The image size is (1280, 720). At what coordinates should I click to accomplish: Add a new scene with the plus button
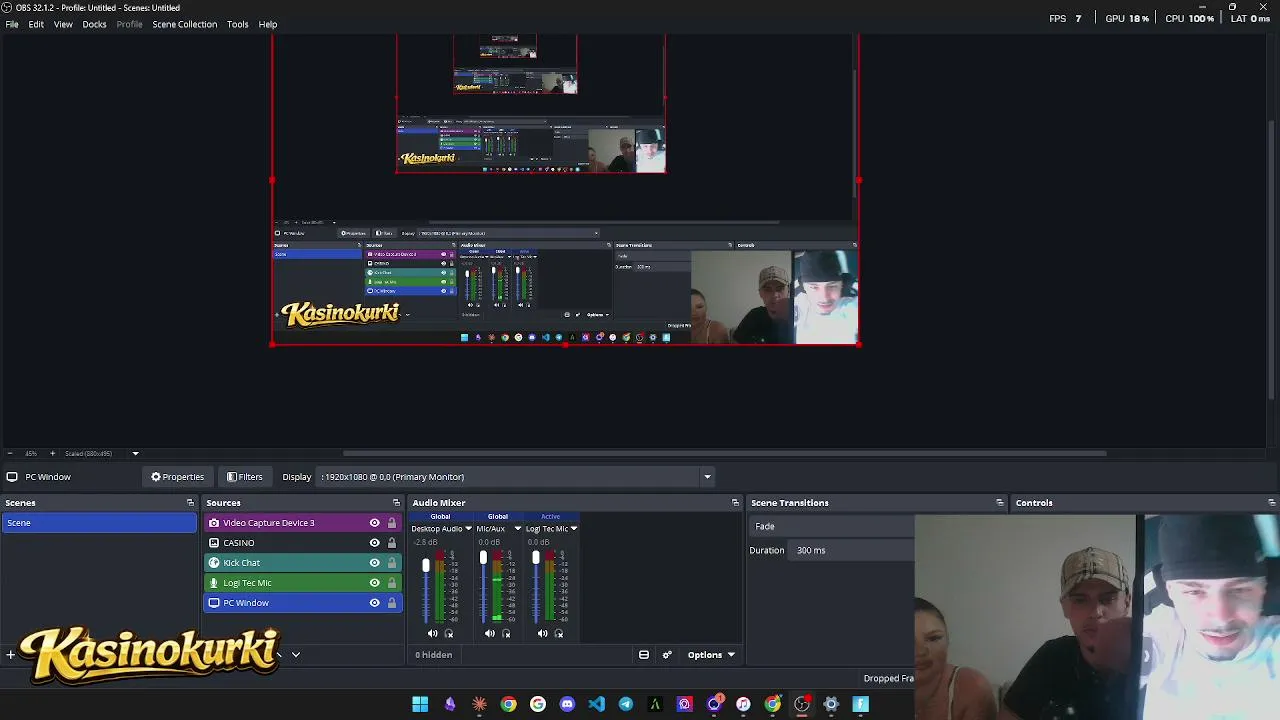(x=10, y=655)
